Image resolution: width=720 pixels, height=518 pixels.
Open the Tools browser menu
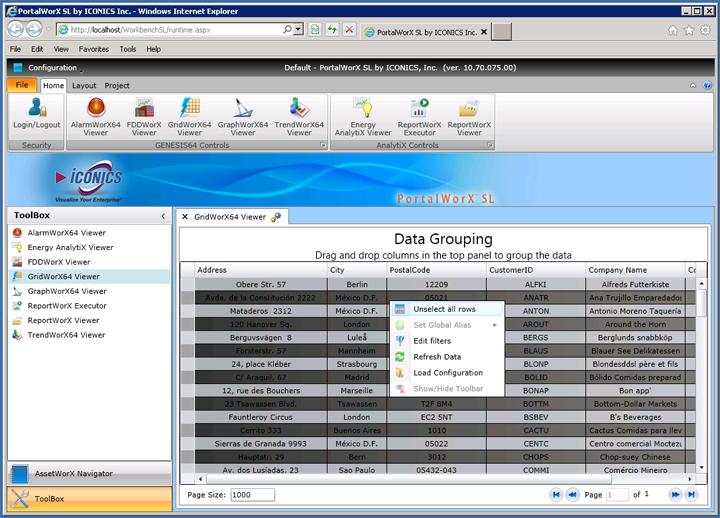(x=128, y=49)
